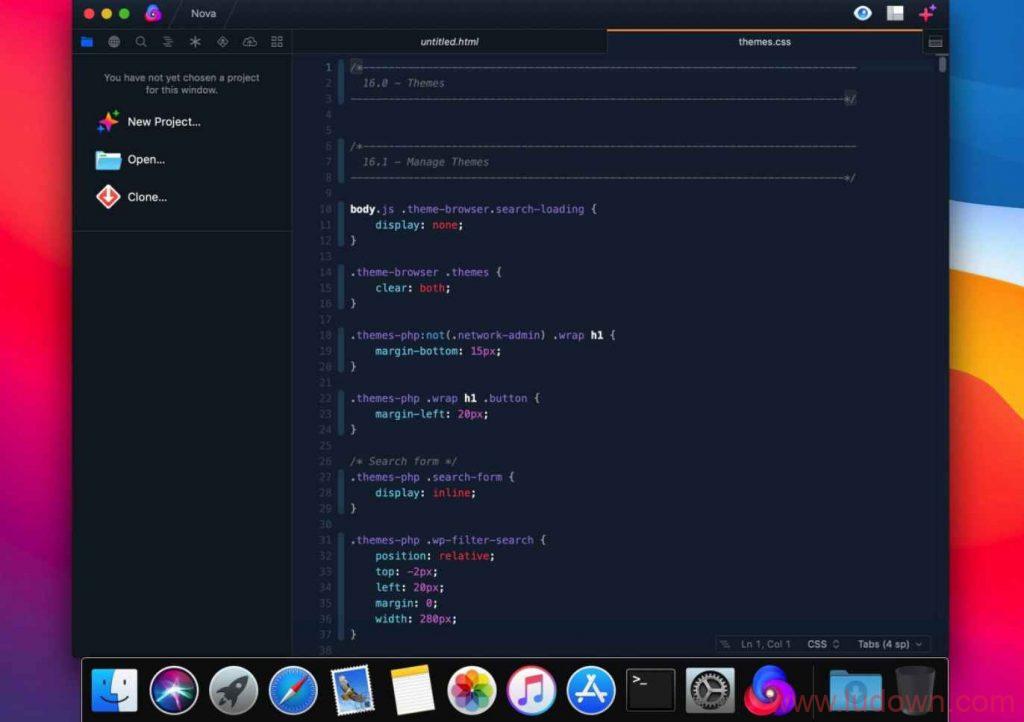The image size is (1024, 722).
Task: Show all sidebars grid icon
Action: pyautogui.click(x=277, y=42)
